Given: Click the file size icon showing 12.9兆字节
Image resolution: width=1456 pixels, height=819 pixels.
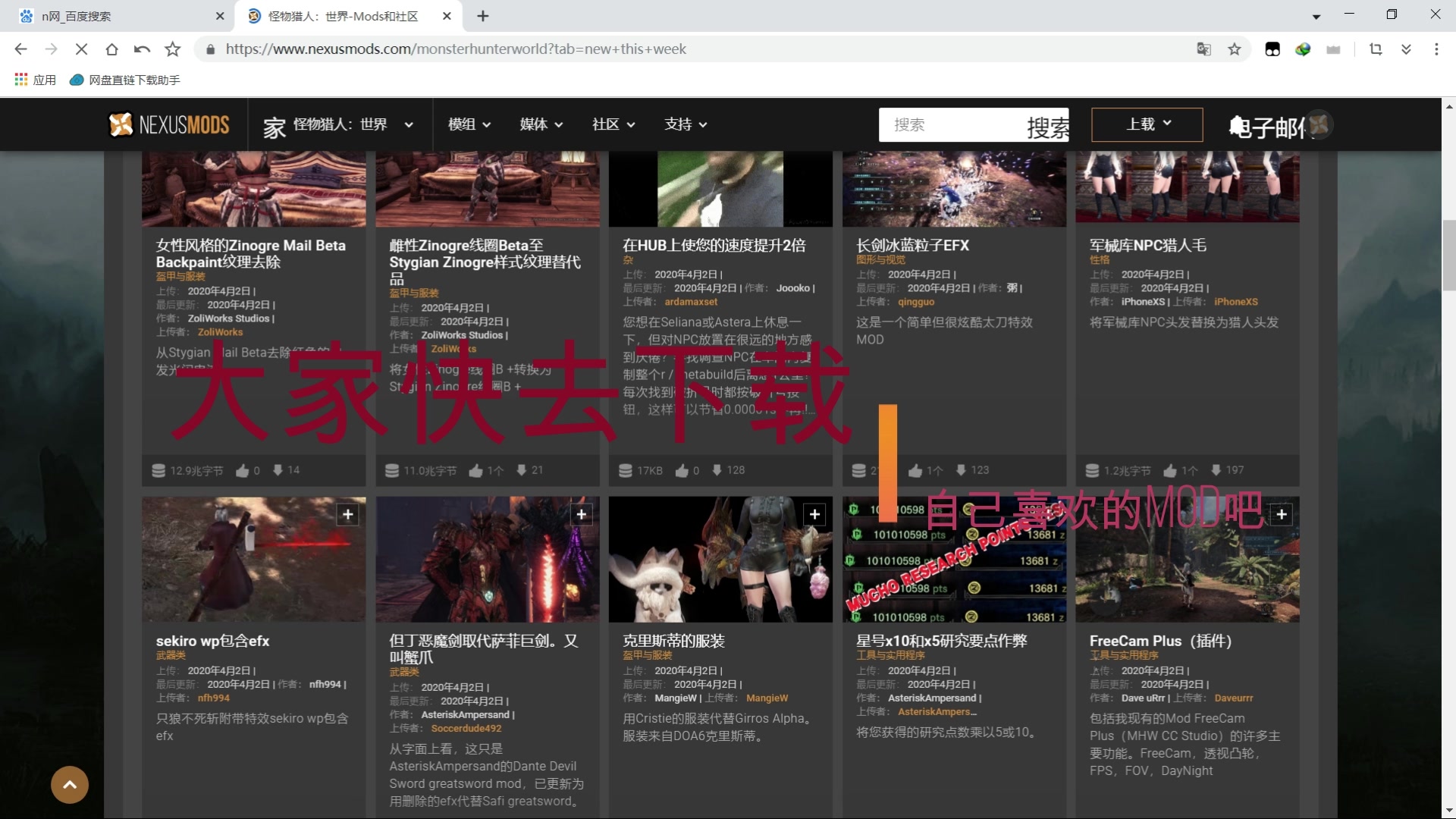Looking at the screenshot, I should click(x=158, y=470).
